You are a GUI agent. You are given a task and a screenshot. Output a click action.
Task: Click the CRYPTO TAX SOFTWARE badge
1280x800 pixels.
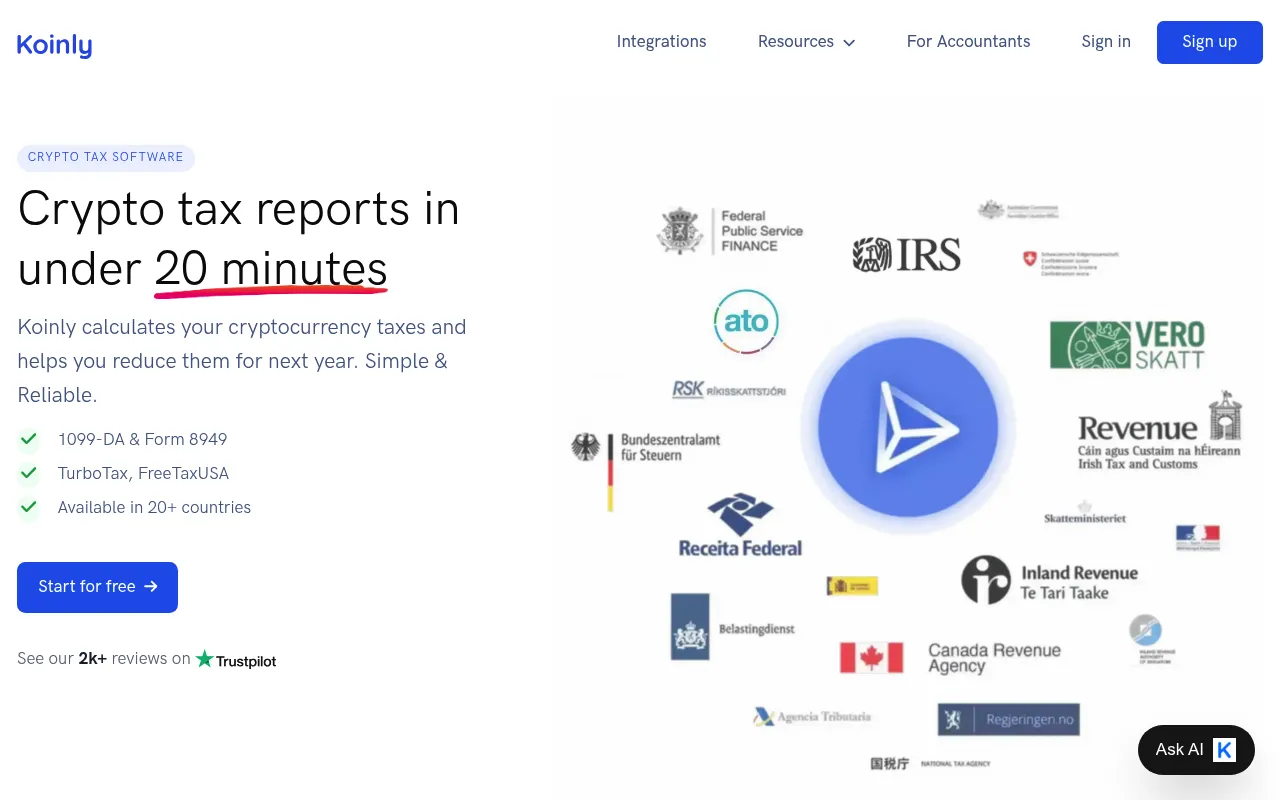click(106, 157)
